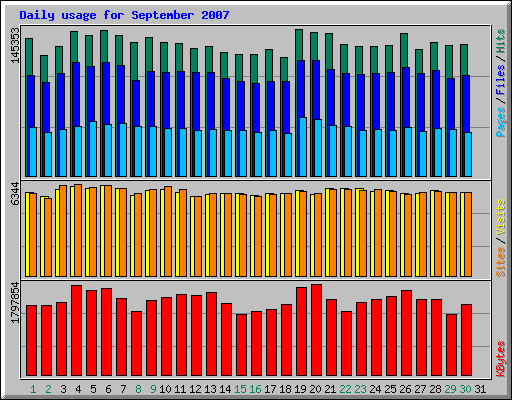The width and height of the screenshot is (512, 400).
Task: Click the cyan Pages bar for day 30
Action: coord(468,154)
